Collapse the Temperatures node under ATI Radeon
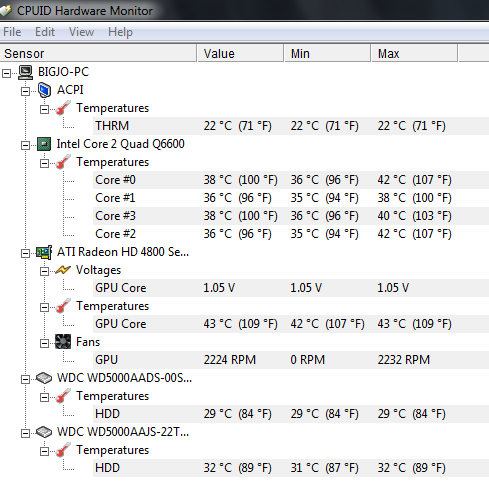Viewport: 489px width, 498px height. pos(44,307)
